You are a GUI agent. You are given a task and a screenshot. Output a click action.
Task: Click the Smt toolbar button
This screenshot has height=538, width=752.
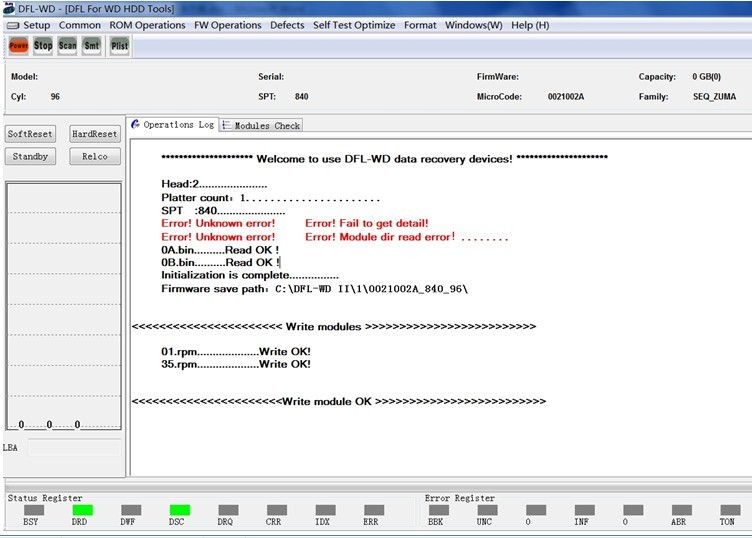[92, 46]
